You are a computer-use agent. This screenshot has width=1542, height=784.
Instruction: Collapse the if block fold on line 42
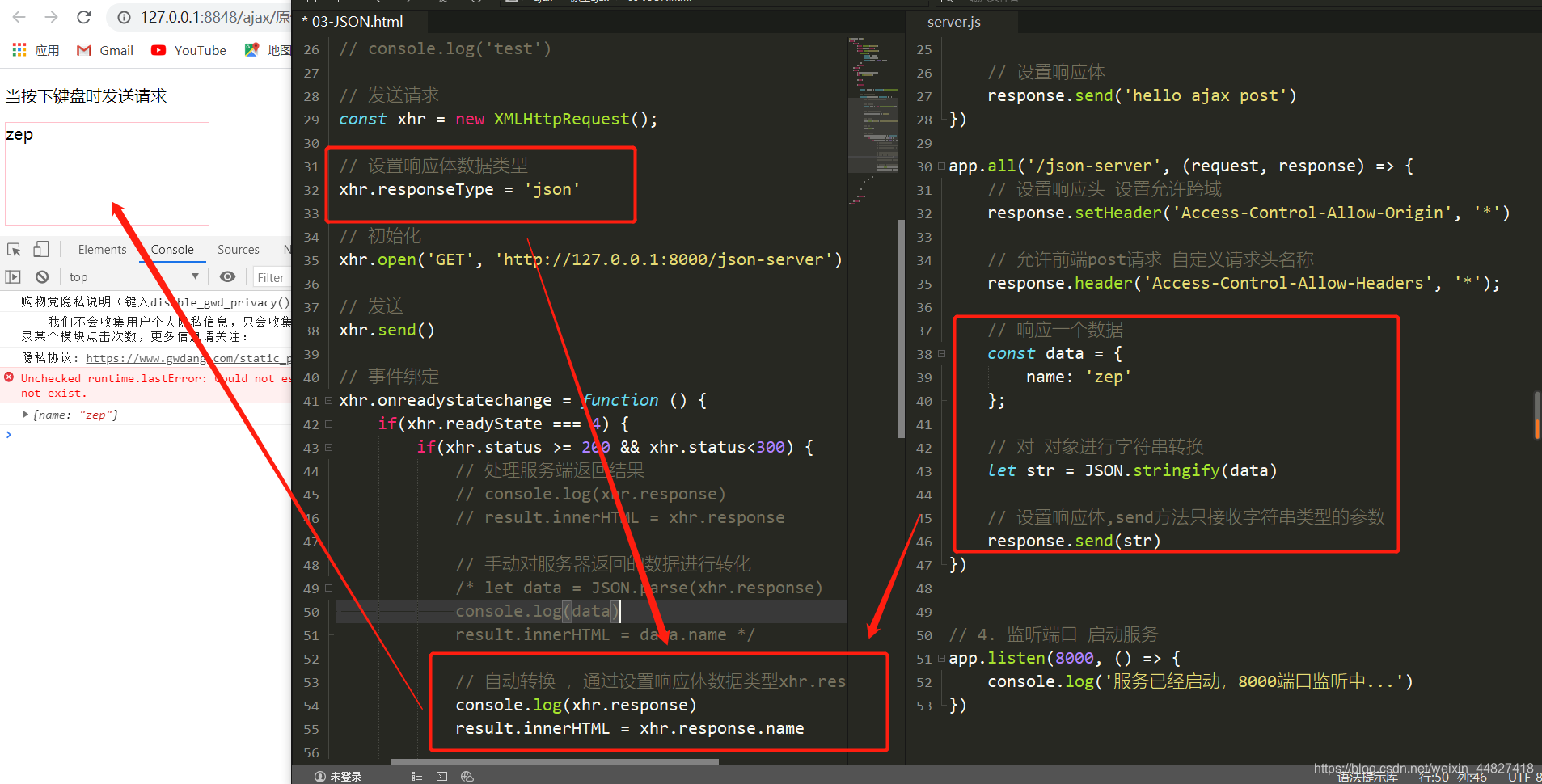click(x=328, y=424)
